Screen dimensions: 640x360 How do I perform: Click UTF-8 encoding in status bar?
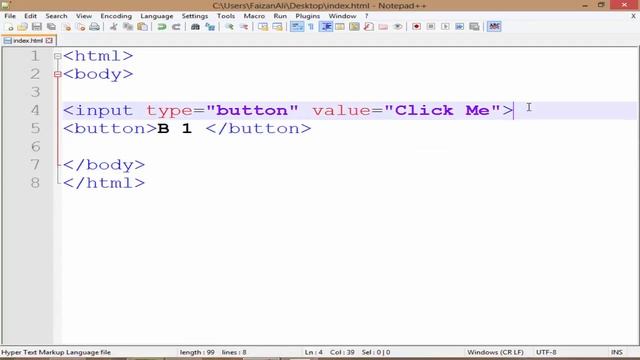tap(546, 352)
